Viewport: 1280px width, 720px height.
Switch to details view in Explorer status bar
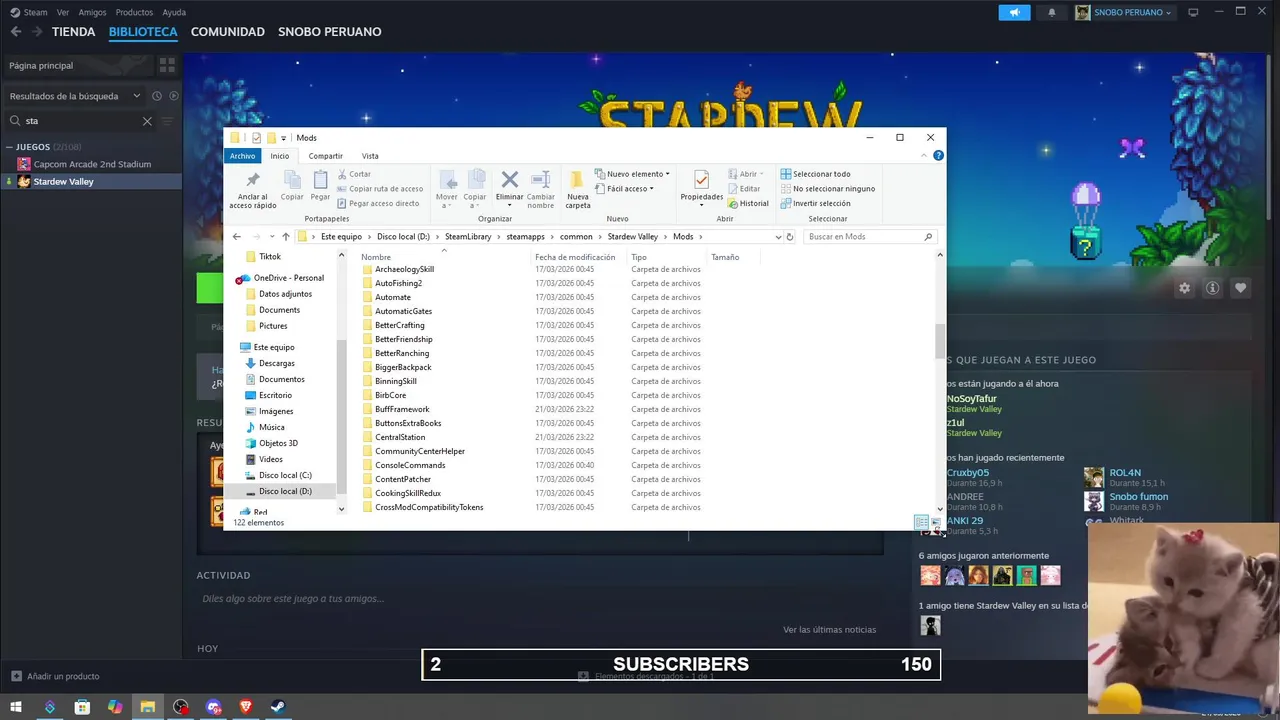pos(921,522)
